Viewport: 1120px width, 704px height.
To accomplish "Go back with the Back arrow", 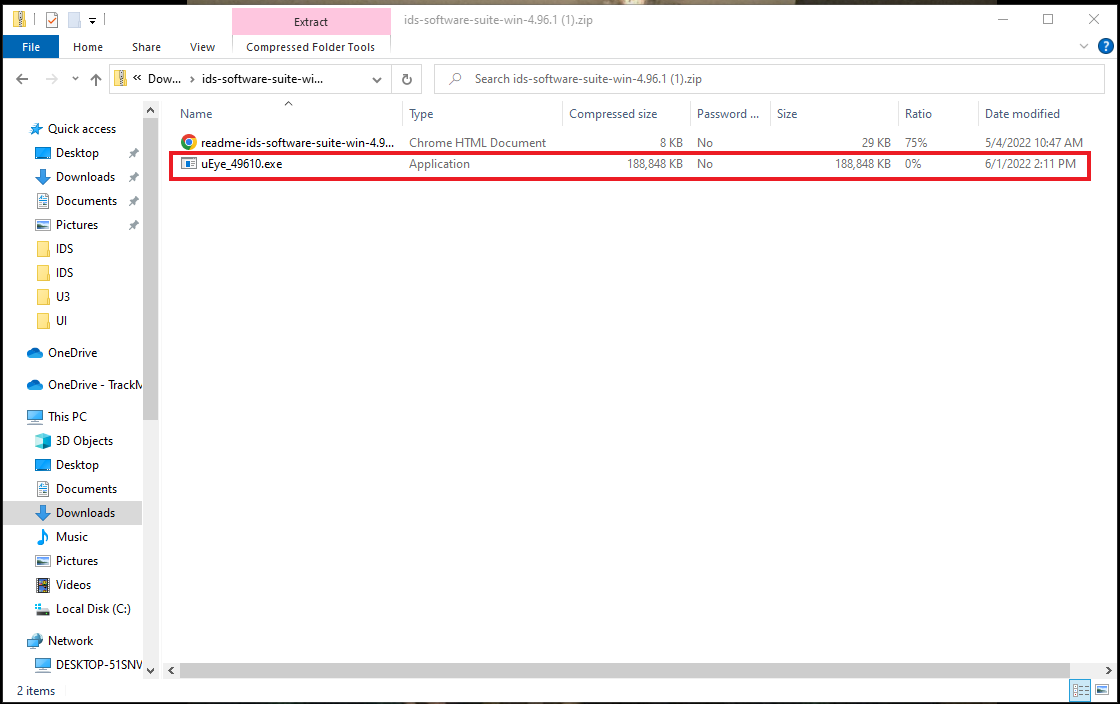I will 22,79.
